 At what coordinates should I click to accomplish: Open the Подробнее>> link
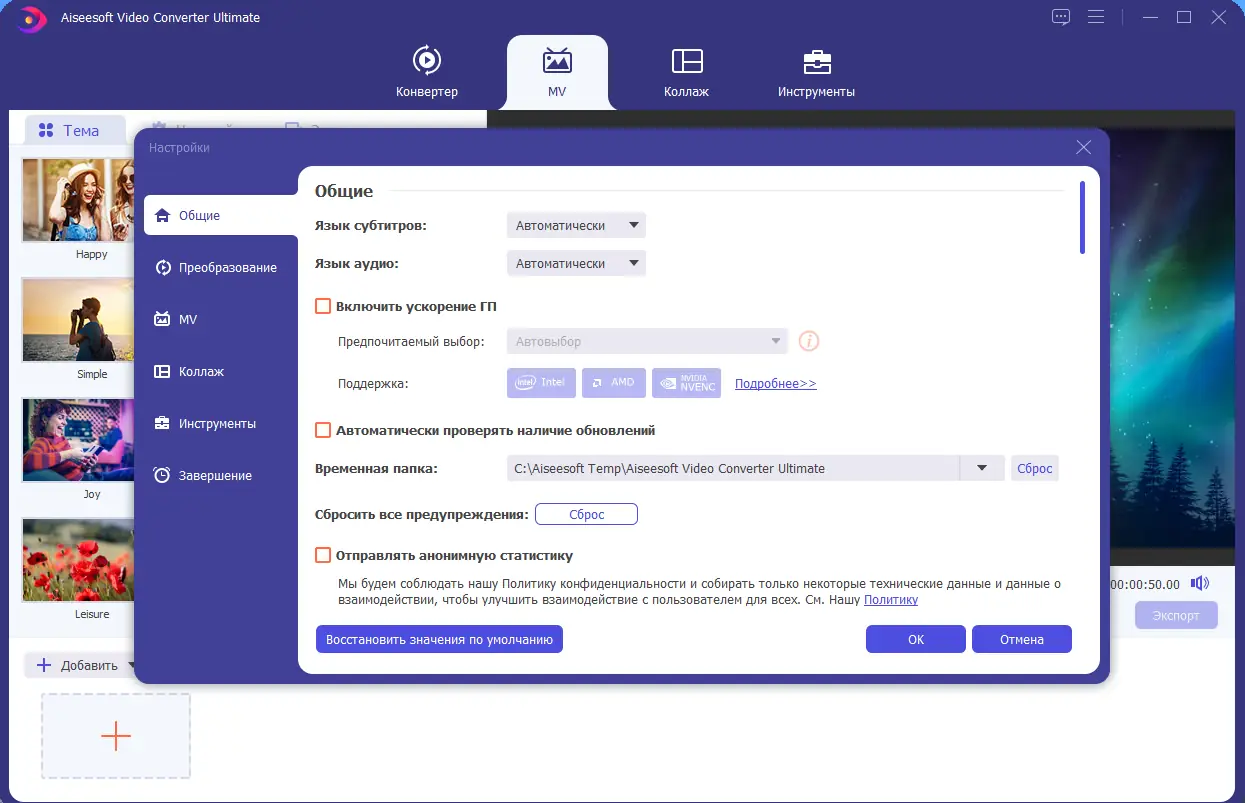coord(776,383)
